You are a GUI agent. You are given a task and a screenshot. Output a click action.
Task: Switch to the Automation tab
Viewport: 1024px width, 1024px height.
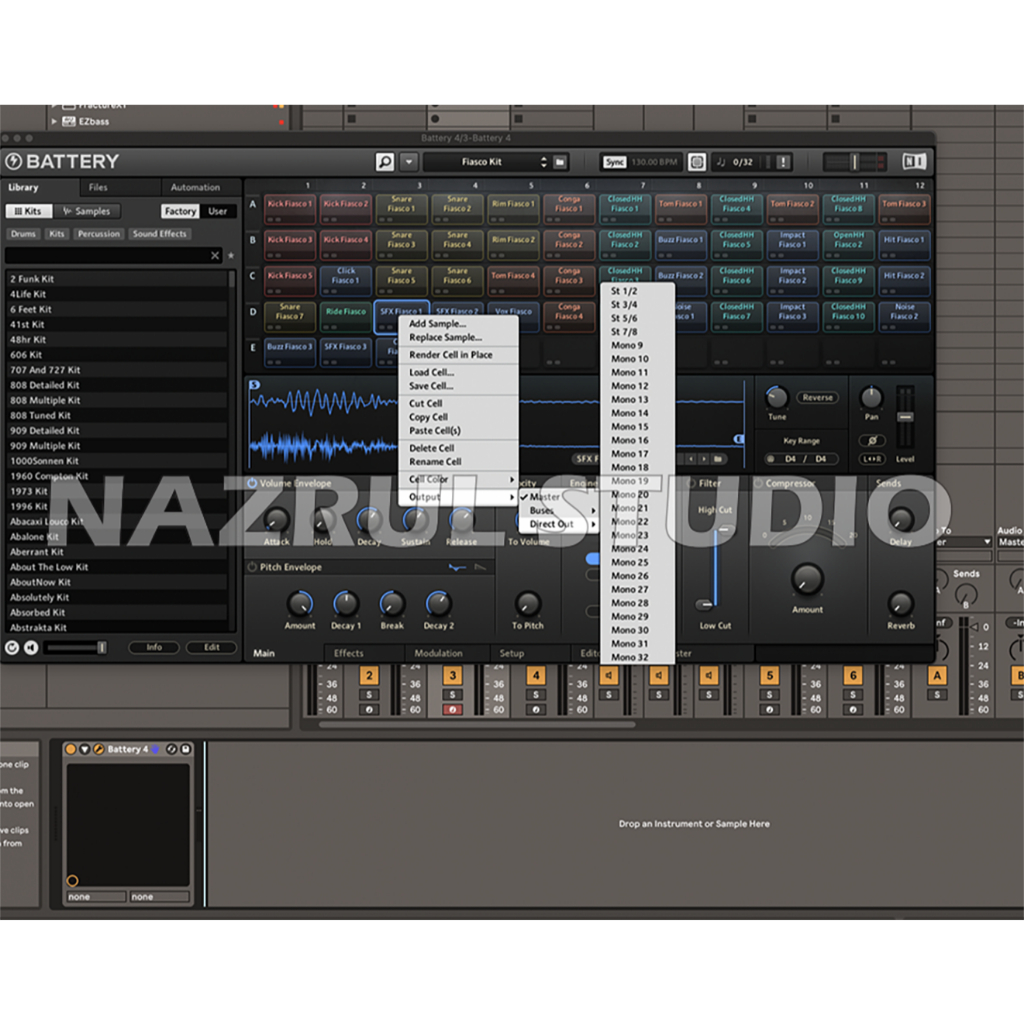(x=195, y=187)
